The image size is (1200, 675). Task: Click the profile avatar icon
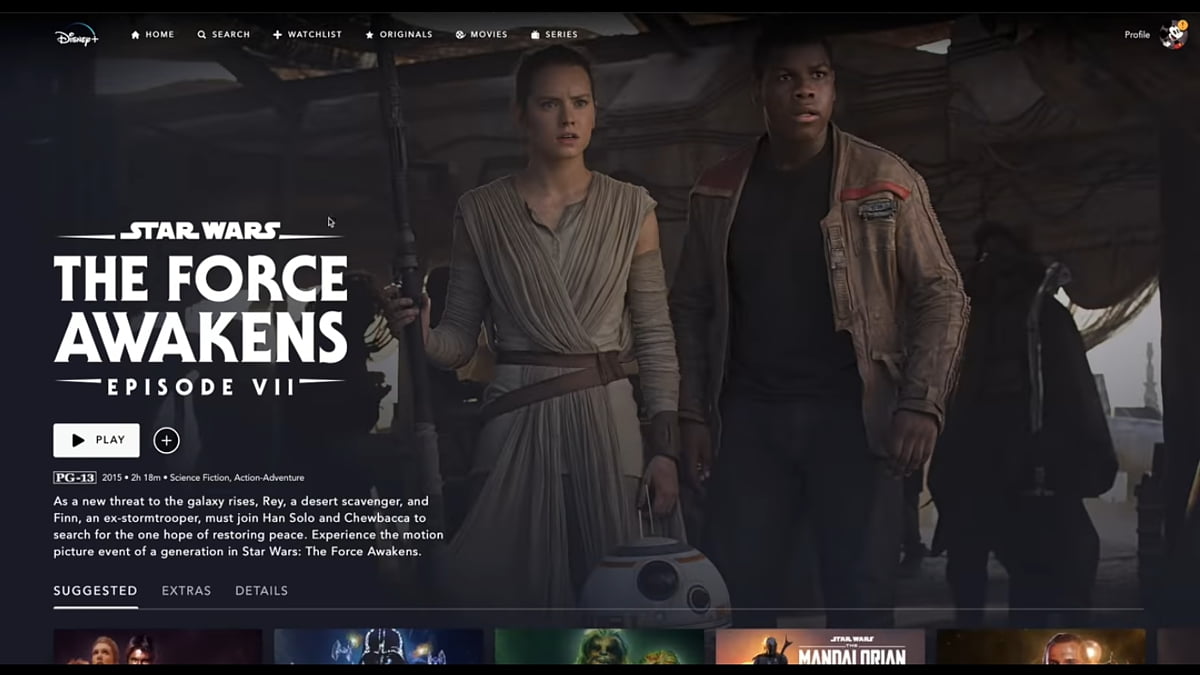click(x=1171, y=32)
